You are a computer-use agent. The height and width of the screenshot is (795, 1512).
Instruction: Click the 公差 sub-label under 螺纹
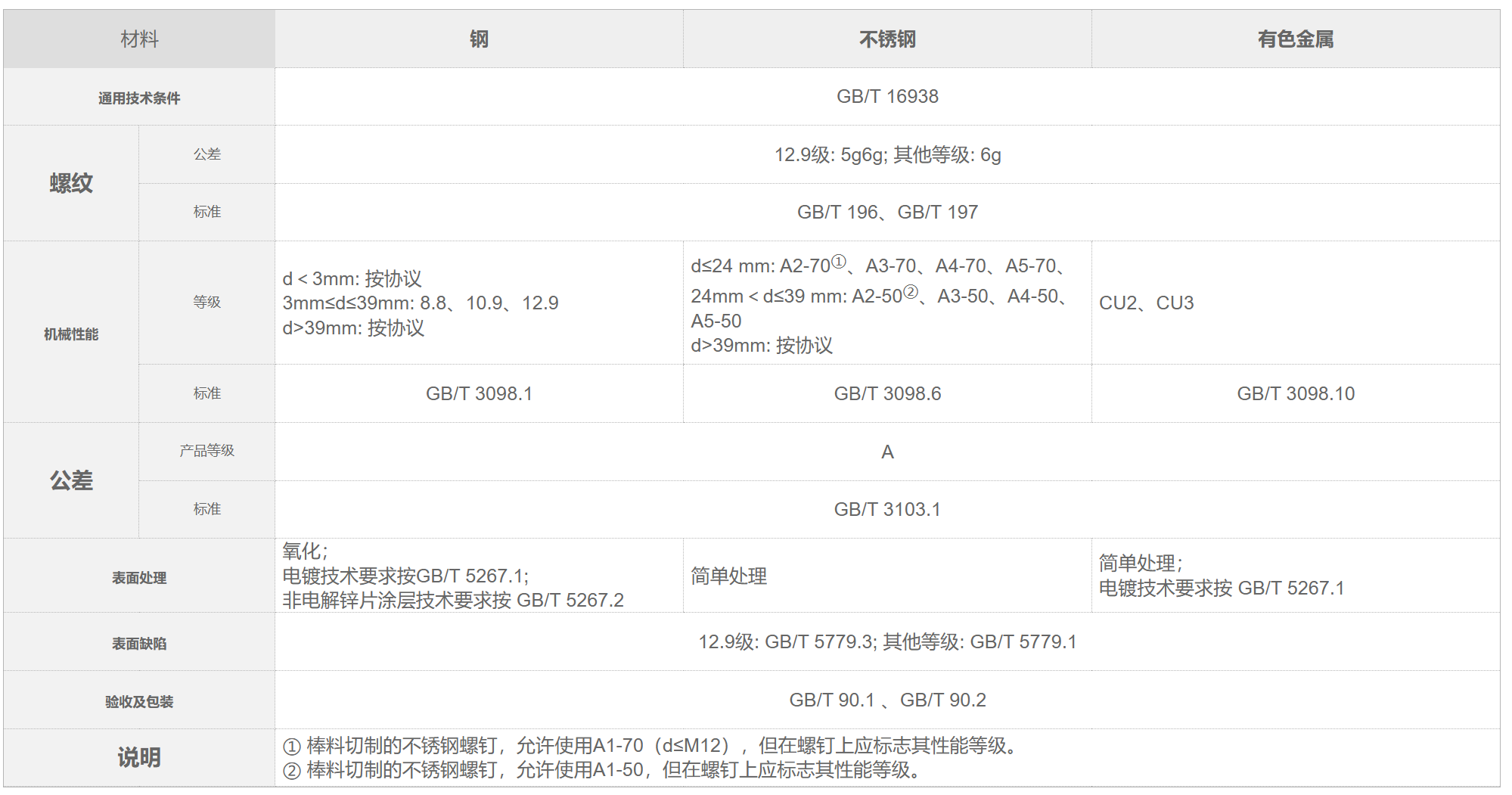(206, 154)
